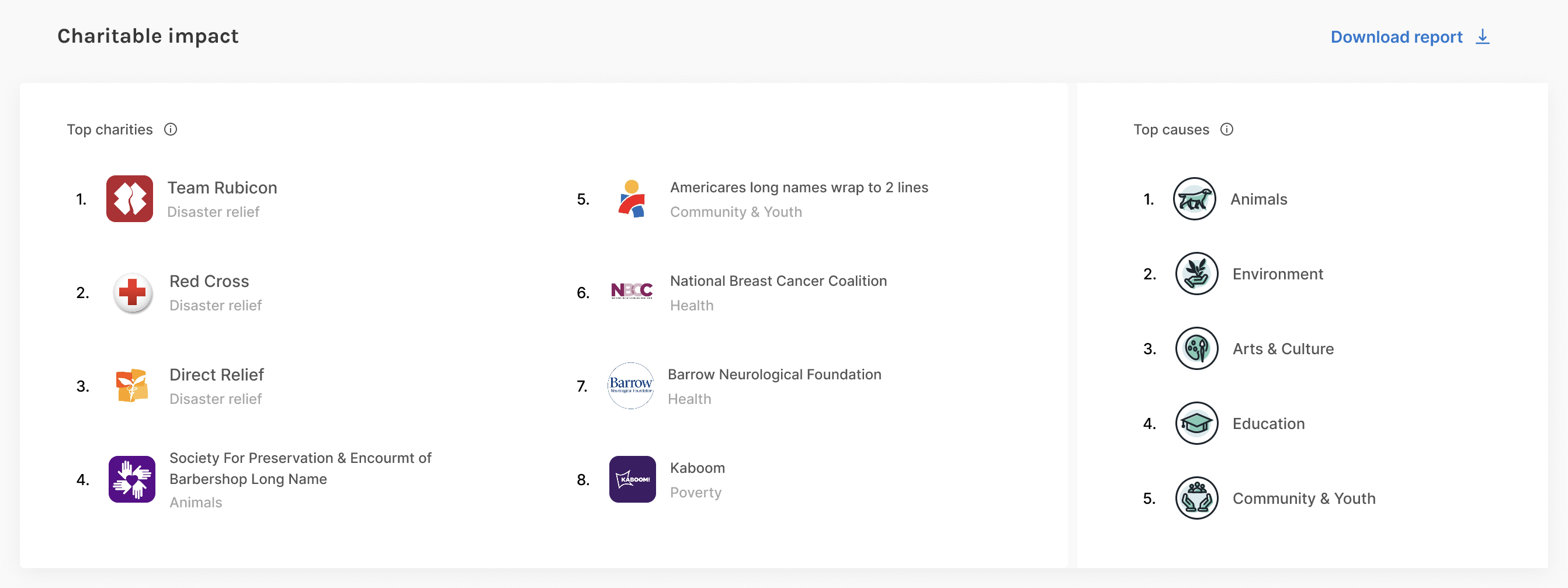Click the Community & Youth cause icon
Image resolution: width=1568 pixels, height=588 pixels.
[x=1195, y=498]
